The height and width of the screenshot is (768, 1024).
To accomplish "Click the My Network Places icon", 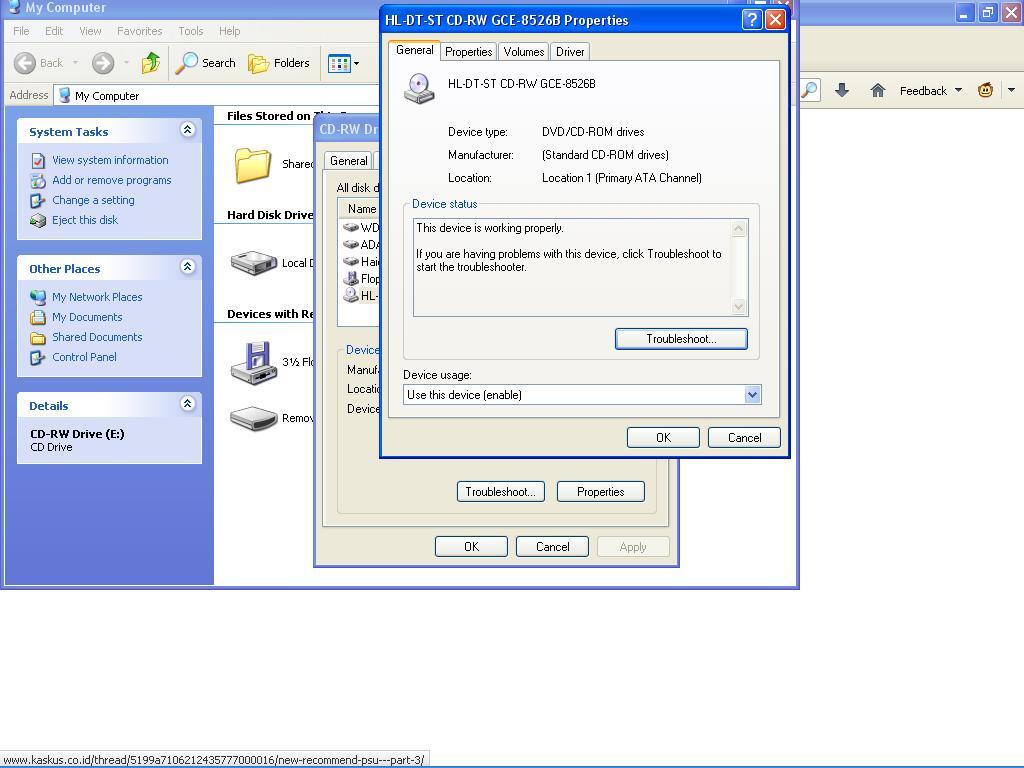I will pyautogui.click(x=38, y=298).
